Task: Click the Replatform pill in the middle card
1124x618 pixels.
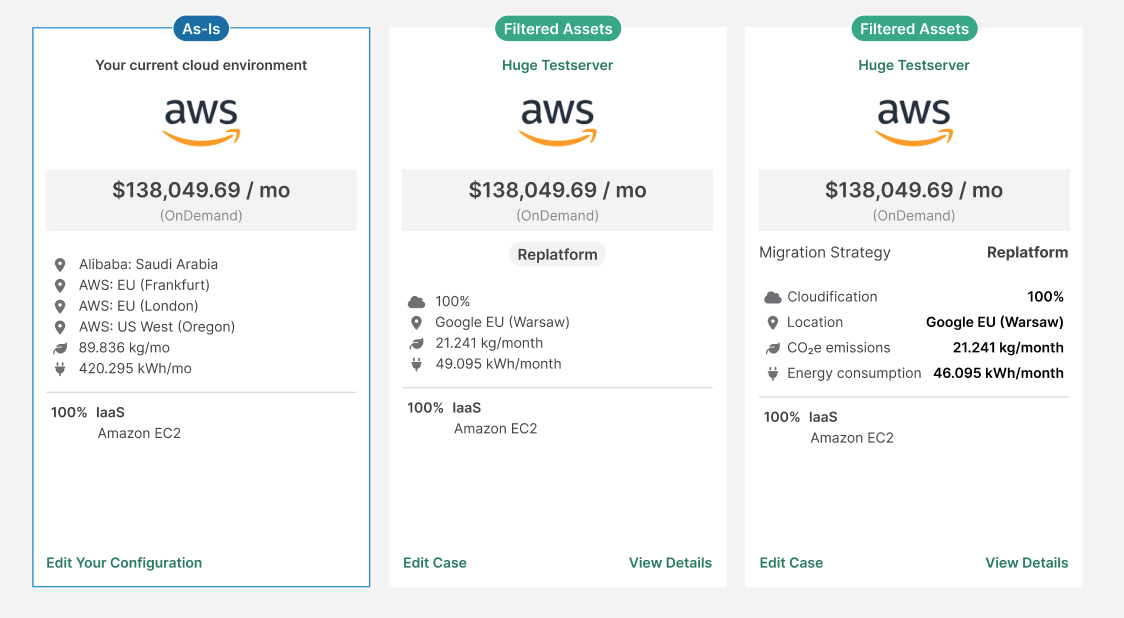Action: (558, 255)
